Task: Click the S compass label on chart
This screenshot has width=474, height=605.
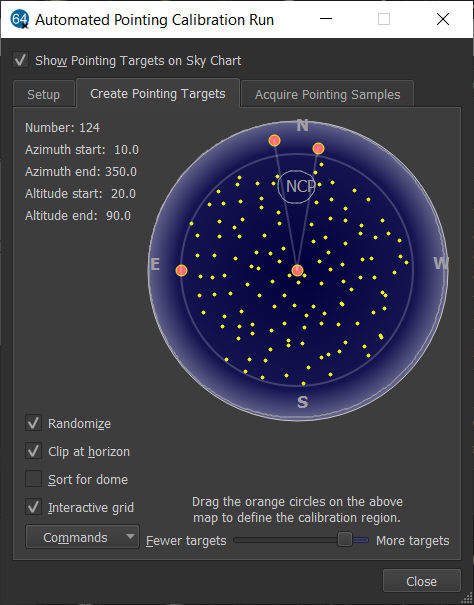Action: pyautogui.click(x=303, y=402)
